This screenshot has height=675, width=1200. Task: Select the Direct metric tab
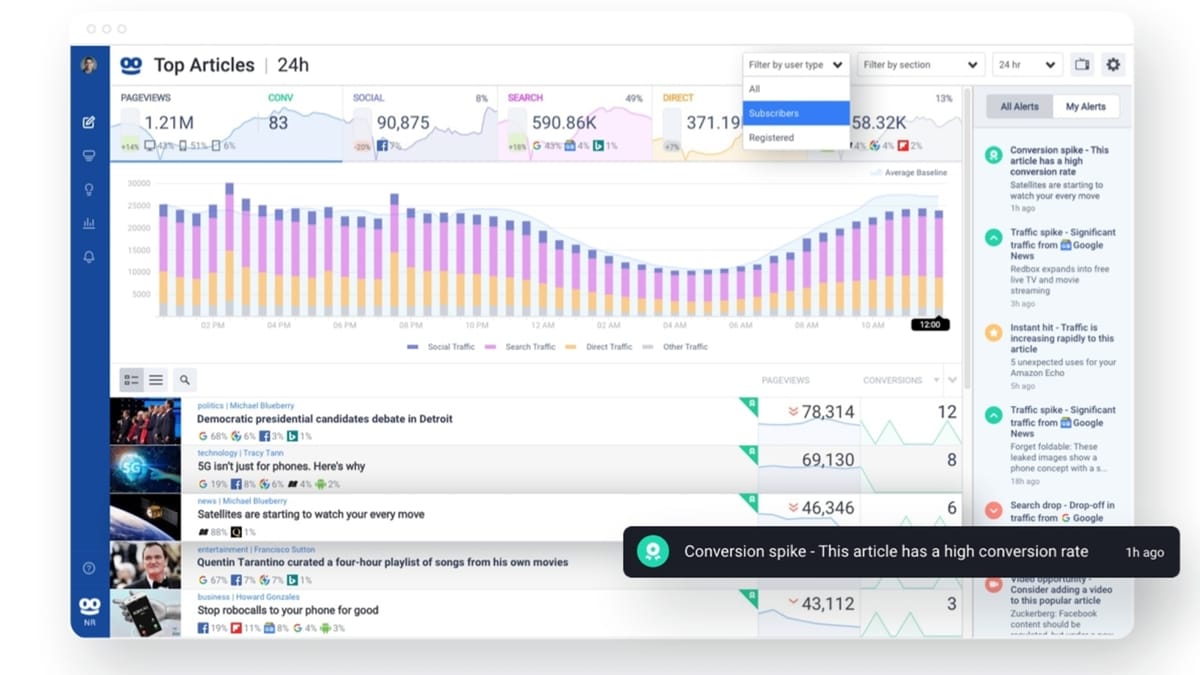pyautogui.click(x=698, y=124)
